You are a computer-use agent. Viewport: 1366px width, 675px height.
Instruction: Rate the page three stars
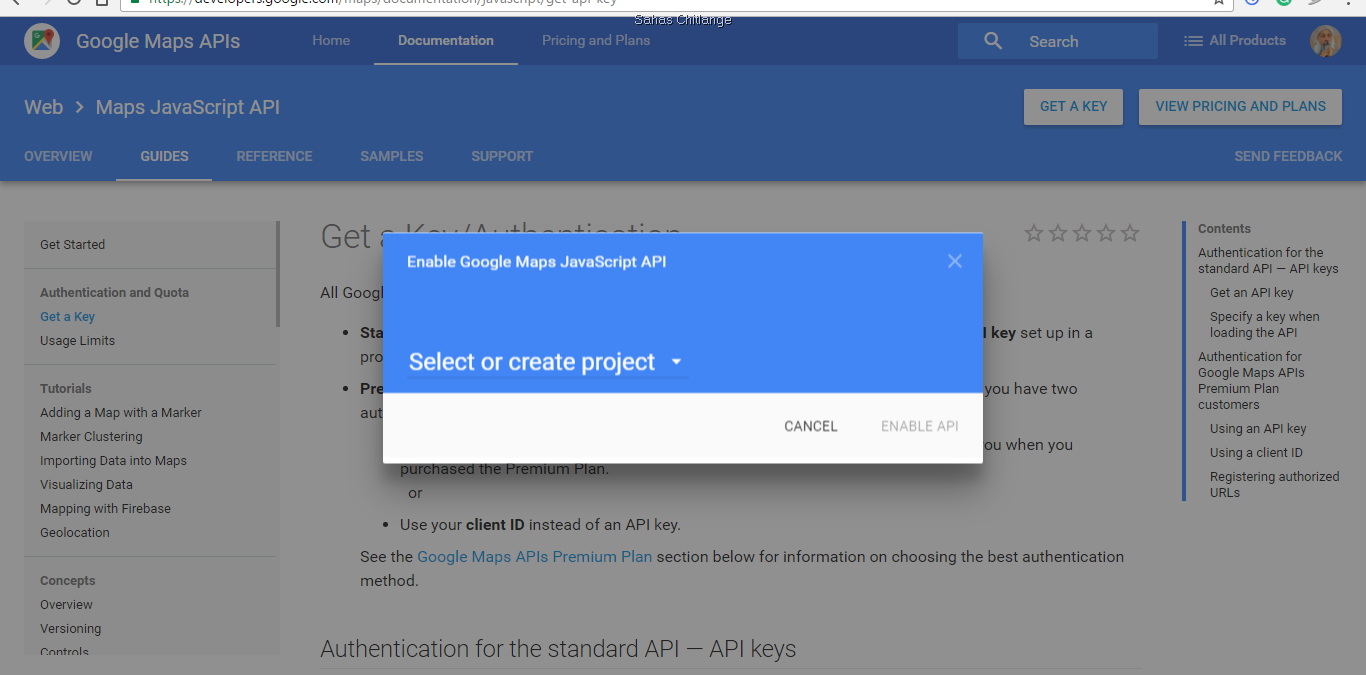pyautogui.click(x=1082, y=233)
